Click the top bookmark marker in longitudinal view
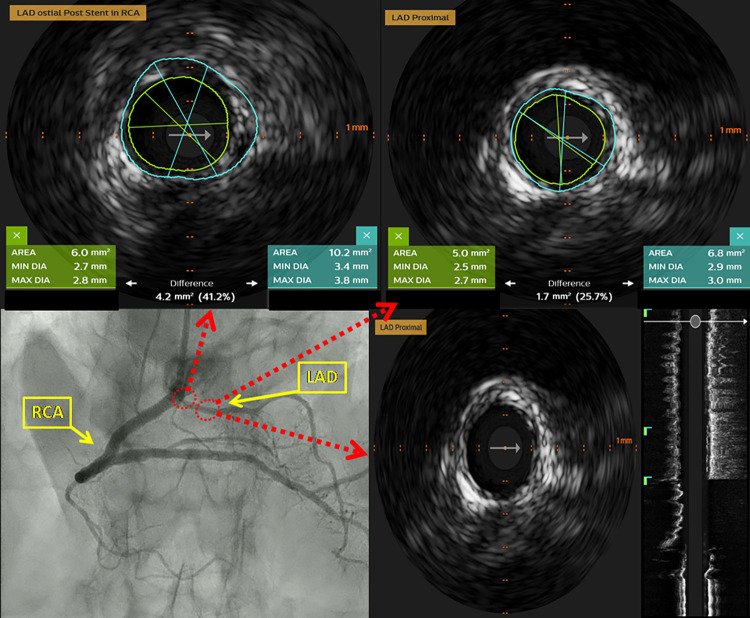The width and height of the screenshot is (750, 618). point(647,313)
